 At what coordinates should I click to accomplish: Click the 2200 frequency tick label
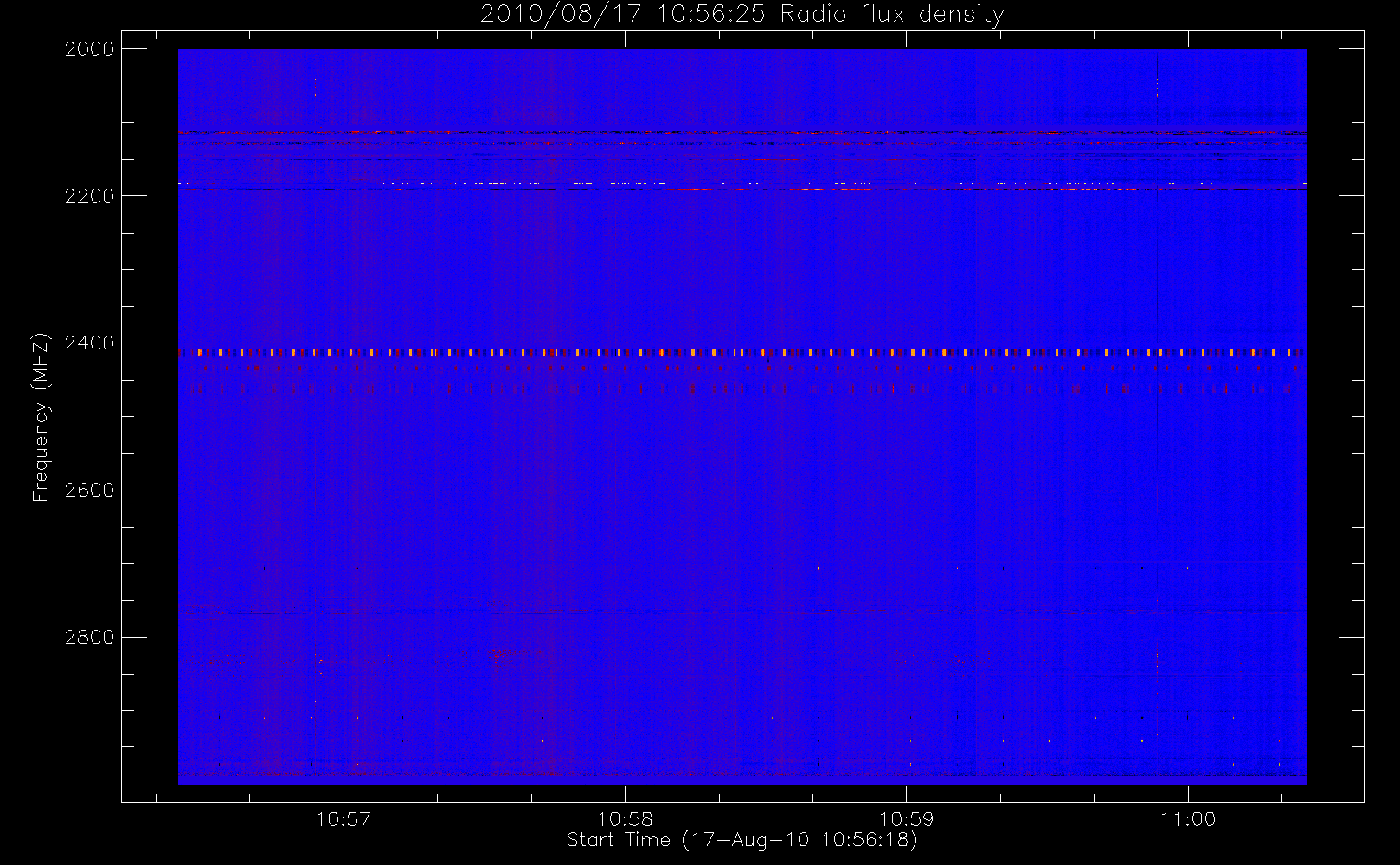(x=90, y=196)
